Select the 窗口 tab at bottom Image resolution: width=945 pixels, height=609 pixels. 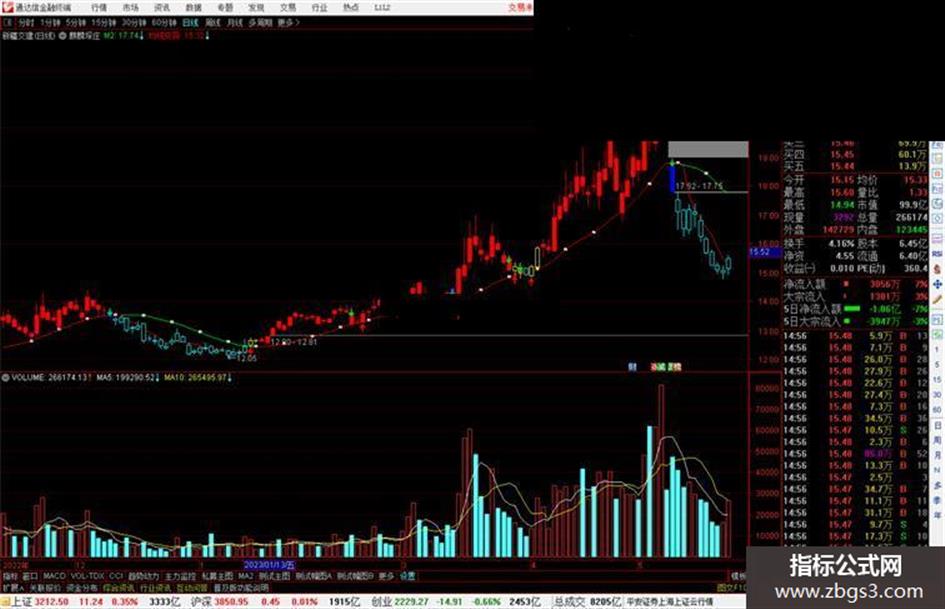tap(30, 576)
